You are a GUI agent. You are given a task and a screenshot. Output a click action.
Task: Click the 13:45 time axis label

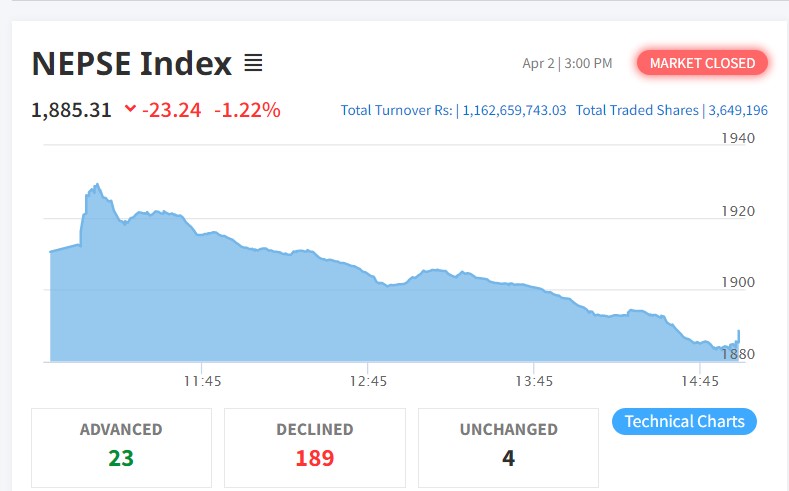pyautogui.click(x=534, y=381)
